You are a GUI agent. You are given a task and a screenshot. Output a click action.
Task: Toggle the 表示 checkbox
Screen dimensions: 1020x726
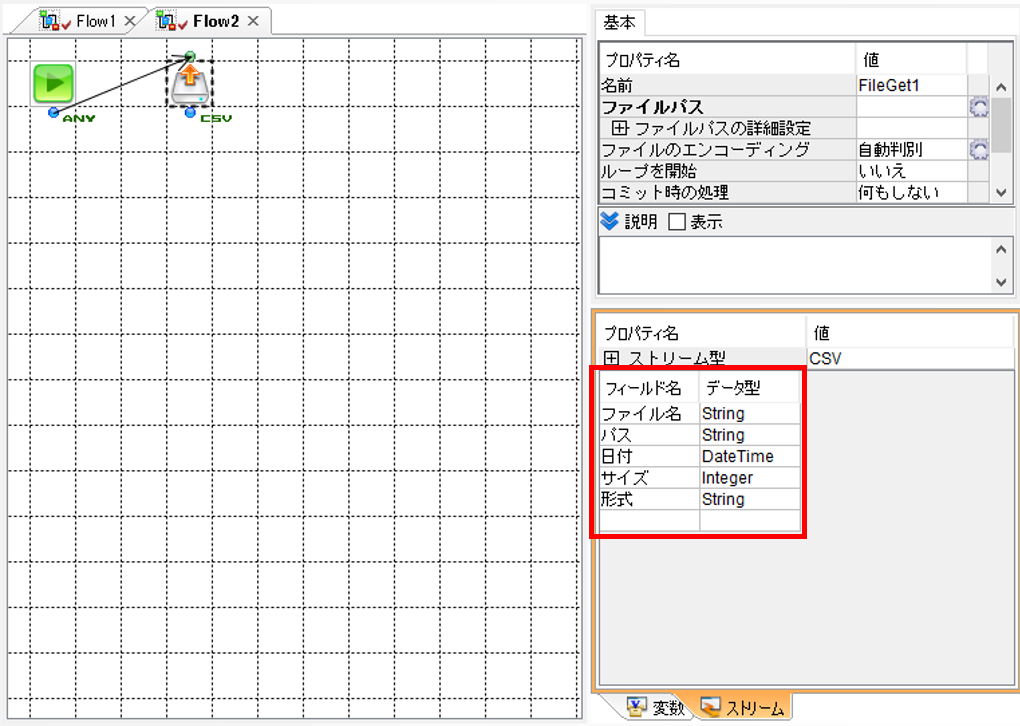677,222
